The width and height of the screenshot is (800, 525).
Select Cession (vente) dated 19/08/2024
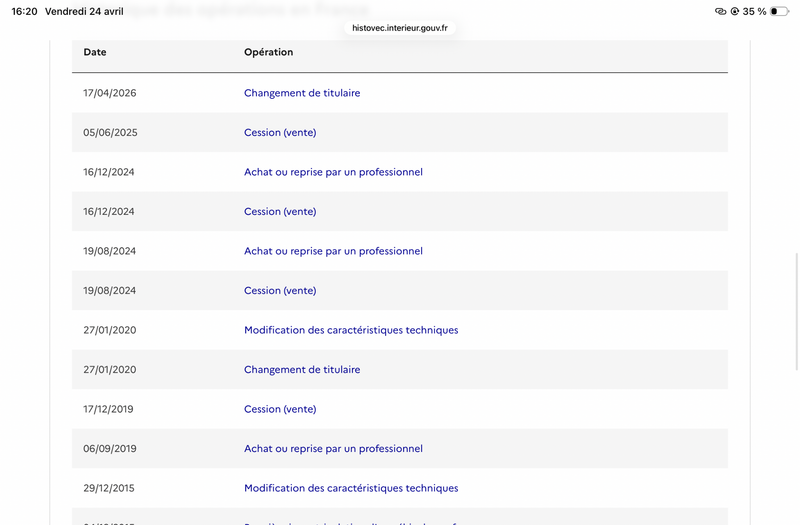tap(280, 290)
